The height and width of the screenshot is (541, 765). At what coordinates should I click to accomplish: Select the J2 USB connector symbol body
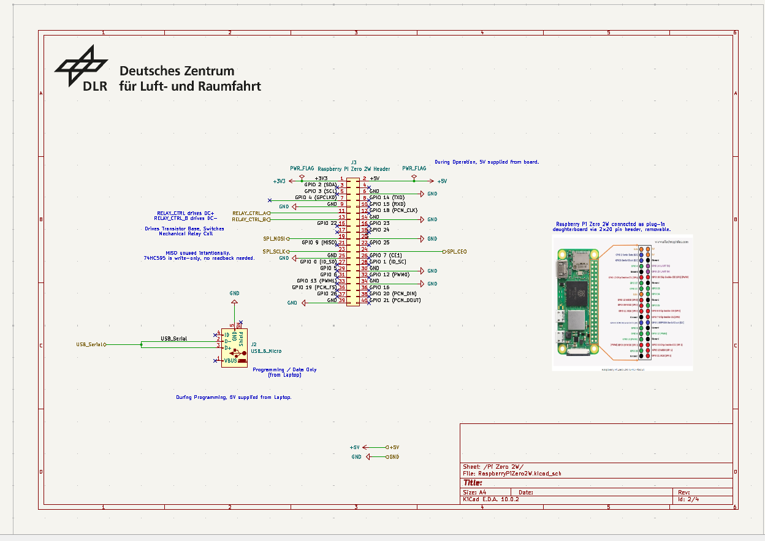[x=234, y=348]
